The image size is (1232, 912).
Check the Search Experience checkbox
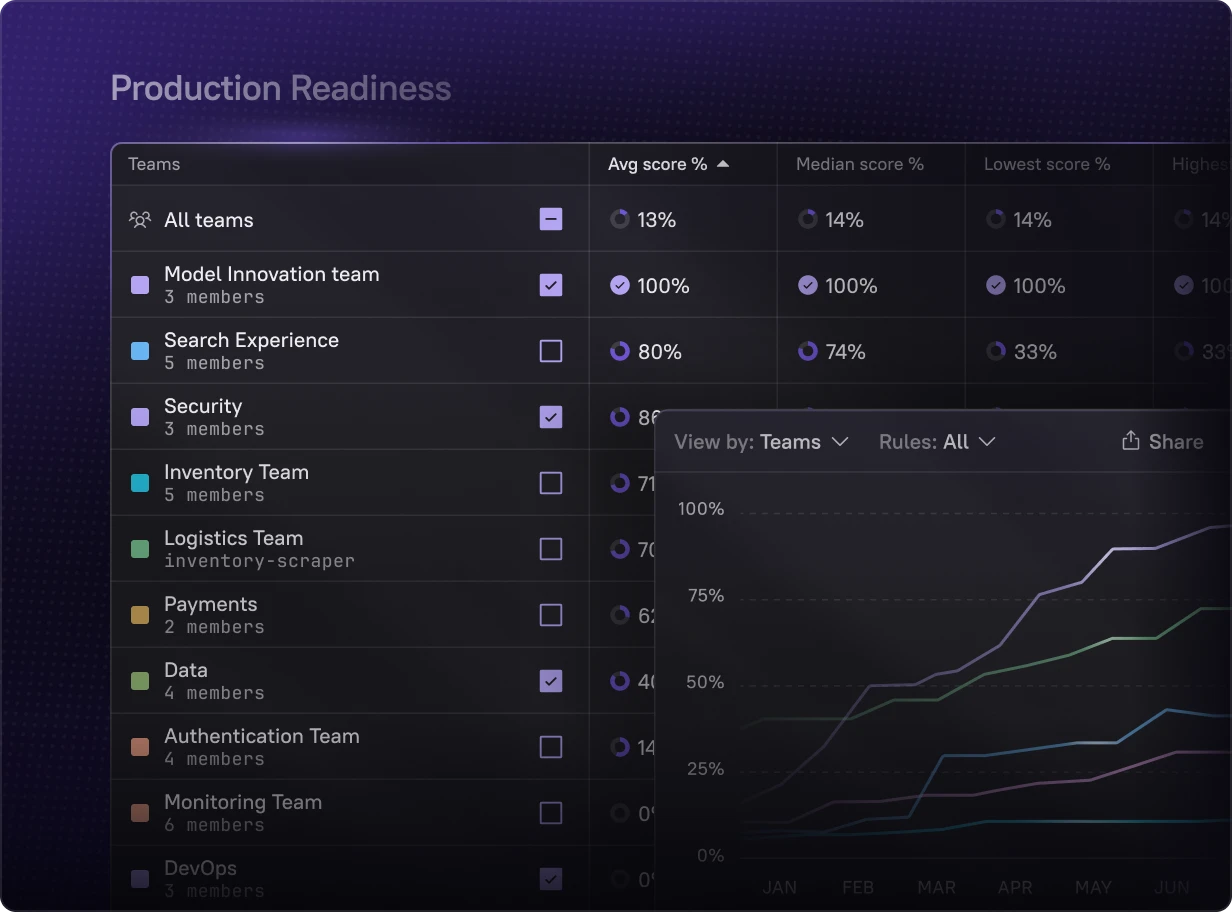(551, 352)
